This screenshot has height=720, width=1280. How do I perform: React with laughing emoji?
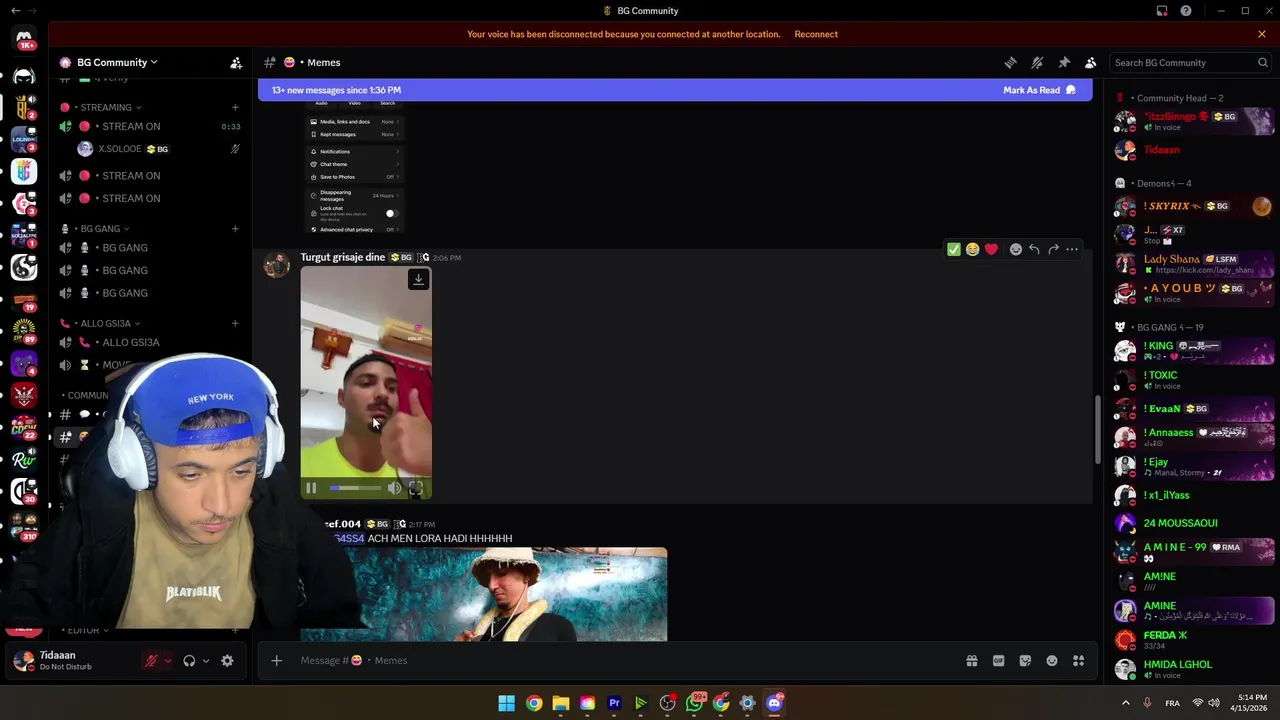pos(972,249)
